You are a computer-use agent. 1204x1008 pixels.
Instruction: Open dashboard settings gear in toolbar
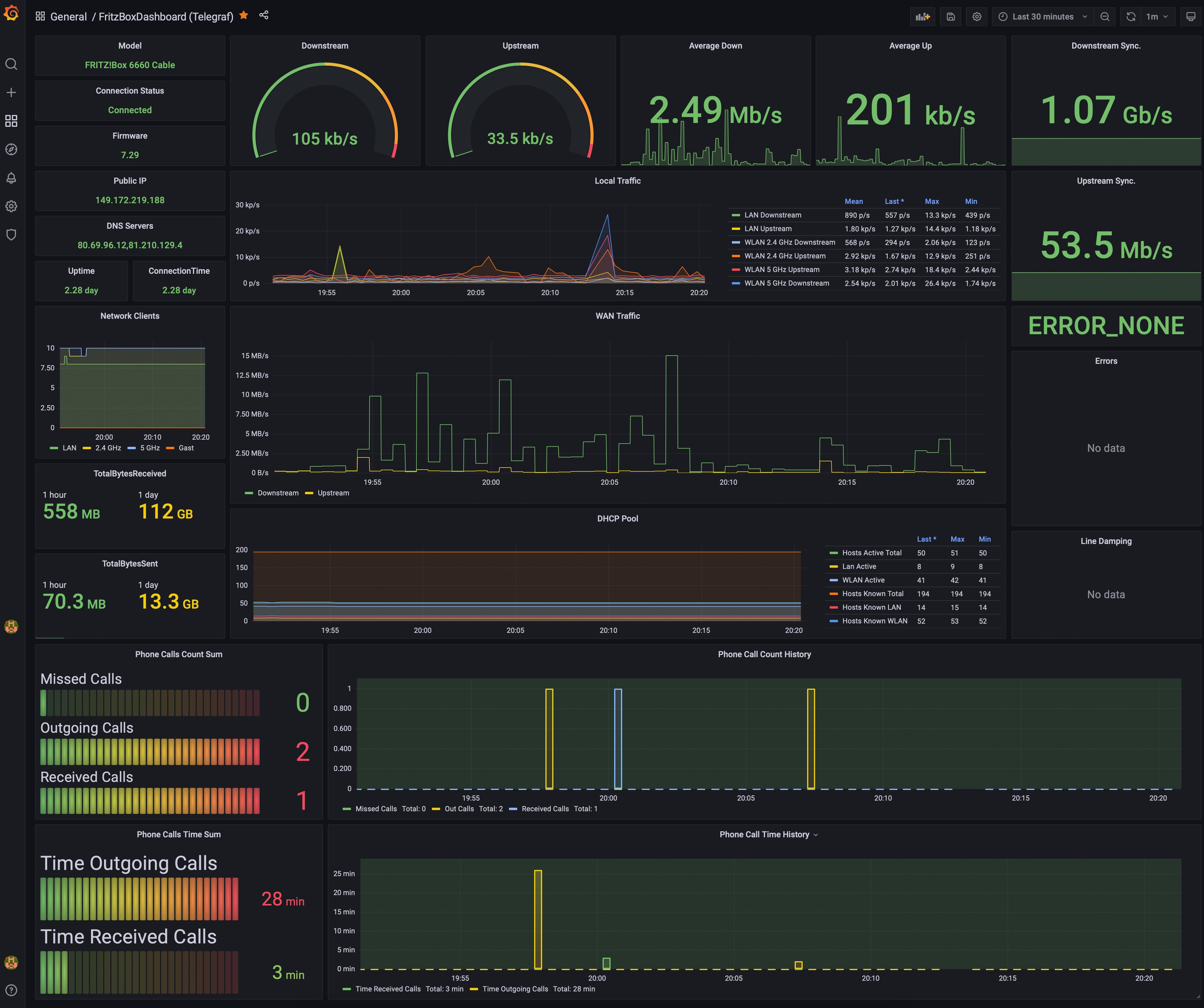tap(977, 17)
